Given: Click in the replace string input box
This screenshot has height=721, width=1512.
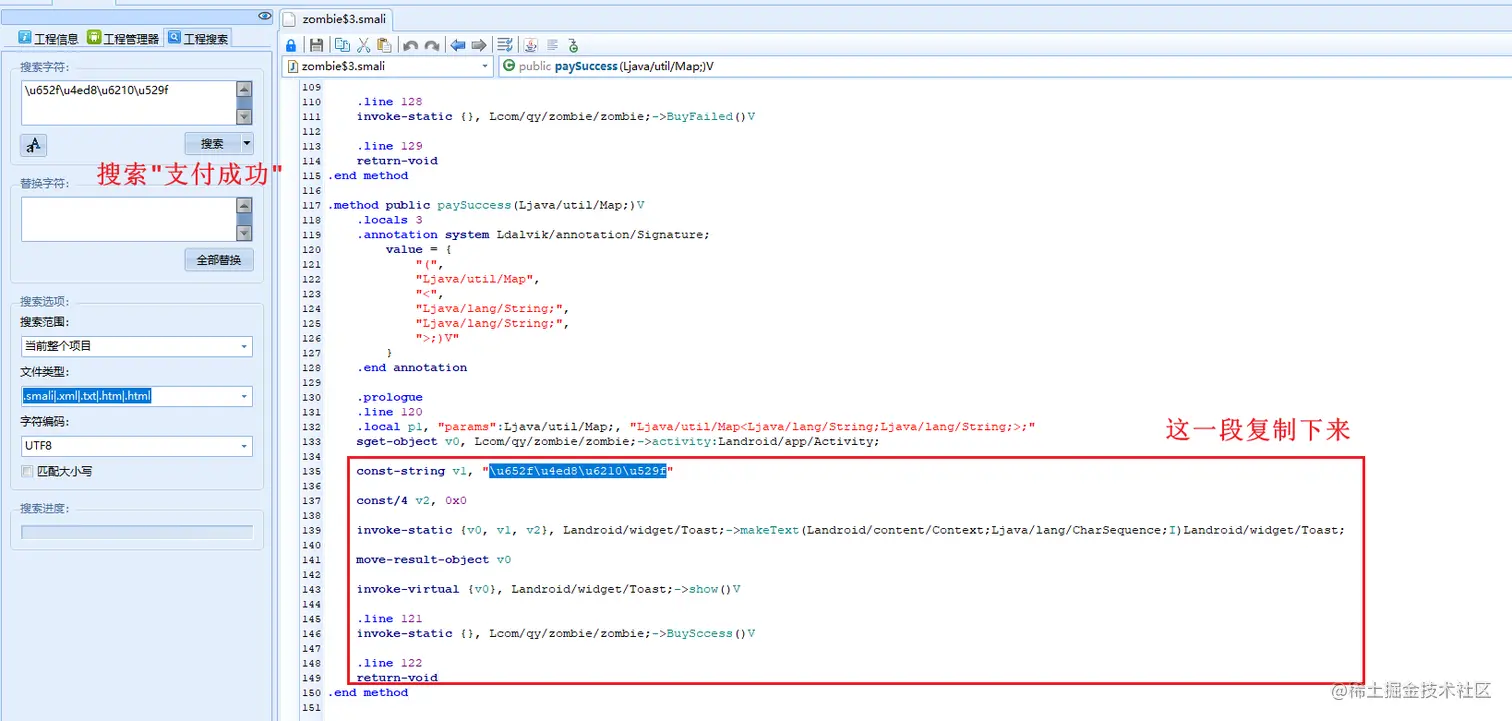Looking at the screenshot, I should (x=128, y=219).
